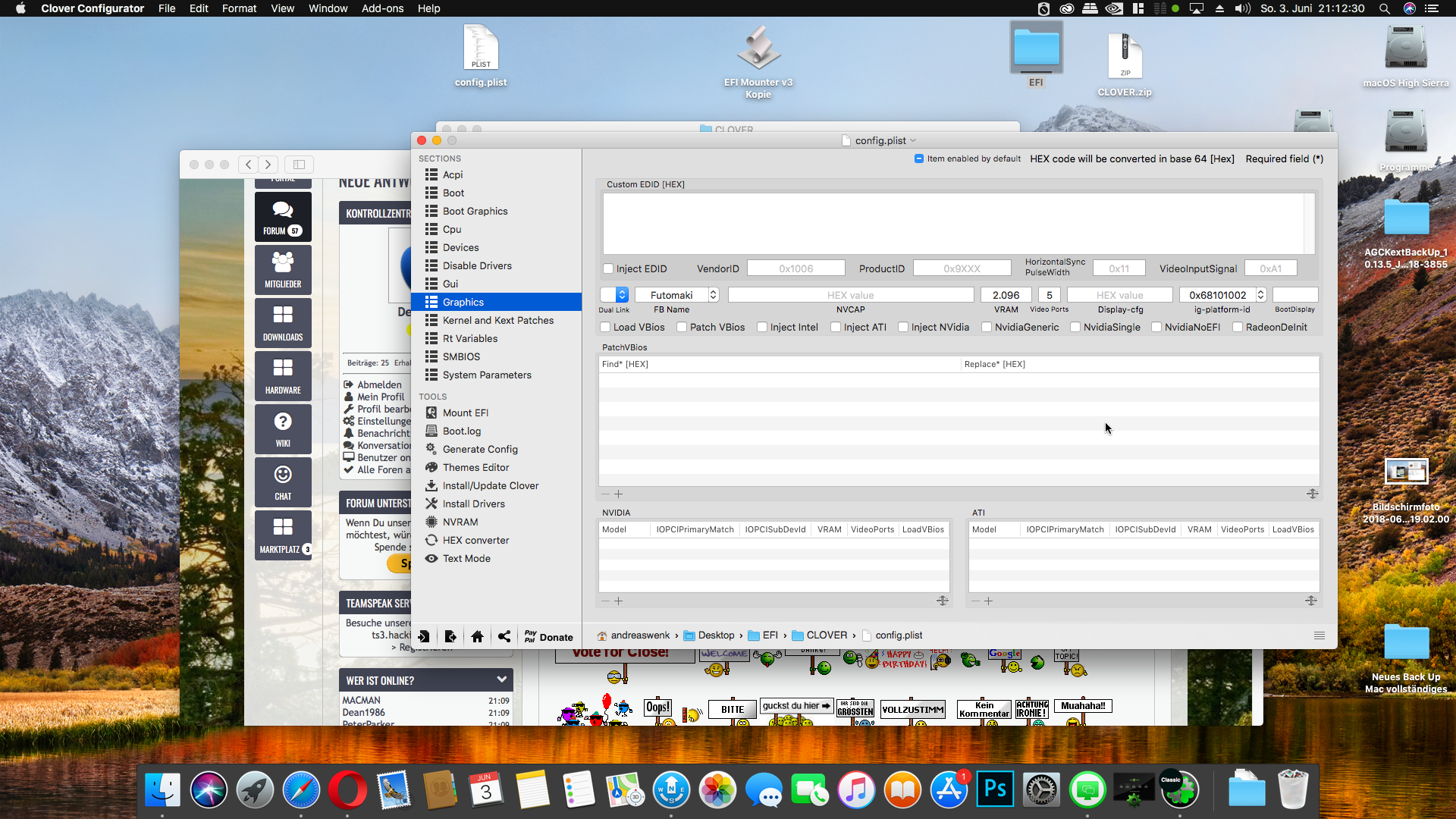Add a row to PatchVBios table

click(x=618, y=494)
